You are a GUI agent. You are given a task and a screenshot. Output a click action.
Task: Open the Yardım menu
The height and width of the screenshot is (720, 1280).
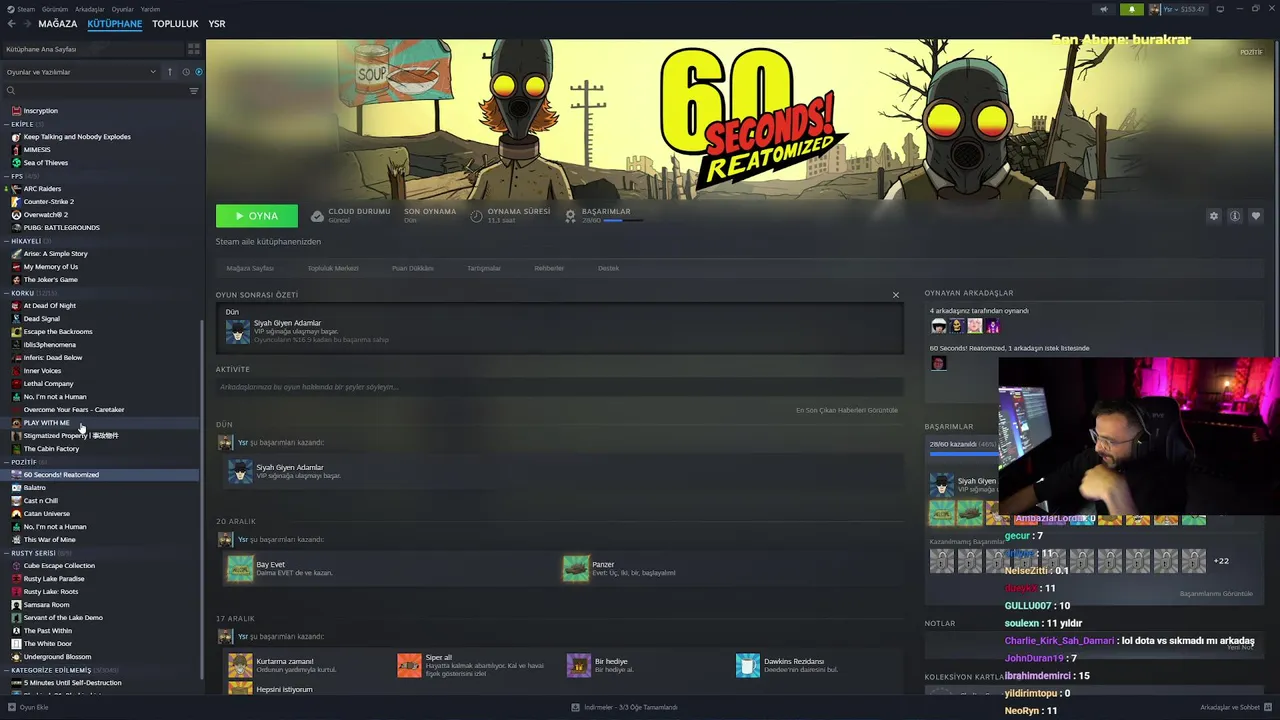click(x=150, y=9)
